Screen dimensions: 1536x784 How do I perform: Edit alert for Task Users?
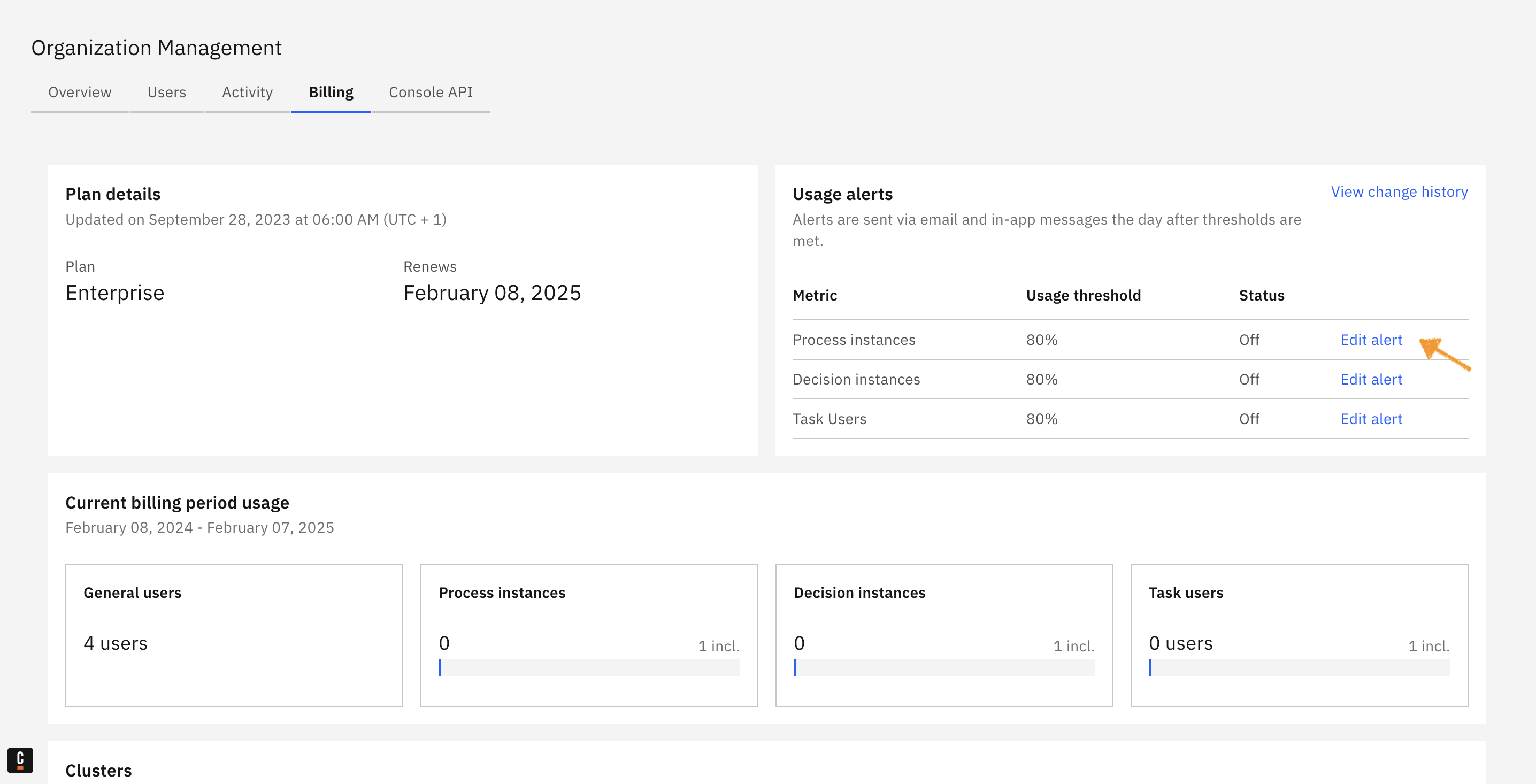[1371, 419]
